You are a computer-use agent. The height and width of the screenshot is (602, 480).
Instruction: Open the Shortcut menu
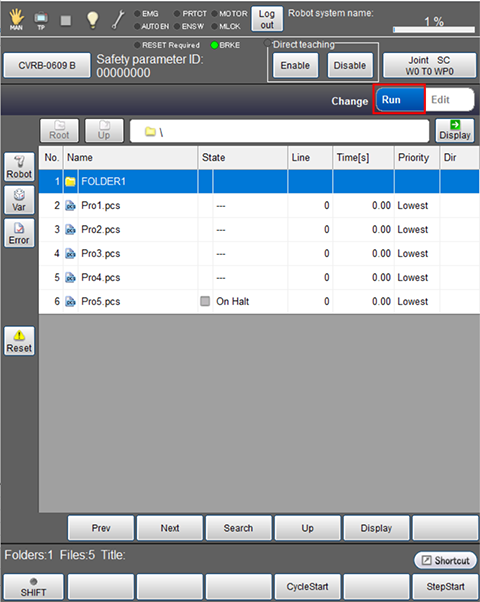[x=445, y=561]
